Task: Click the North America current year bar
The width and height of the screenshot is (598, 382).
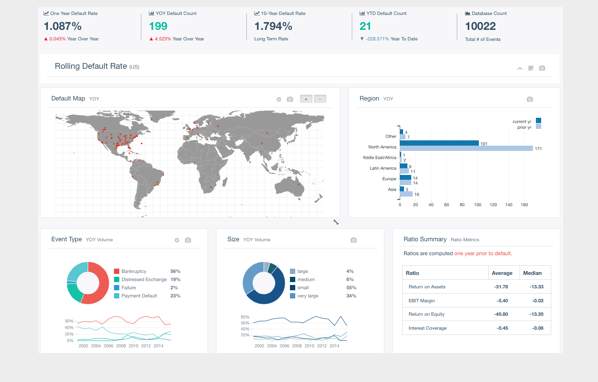Action: 439,143
